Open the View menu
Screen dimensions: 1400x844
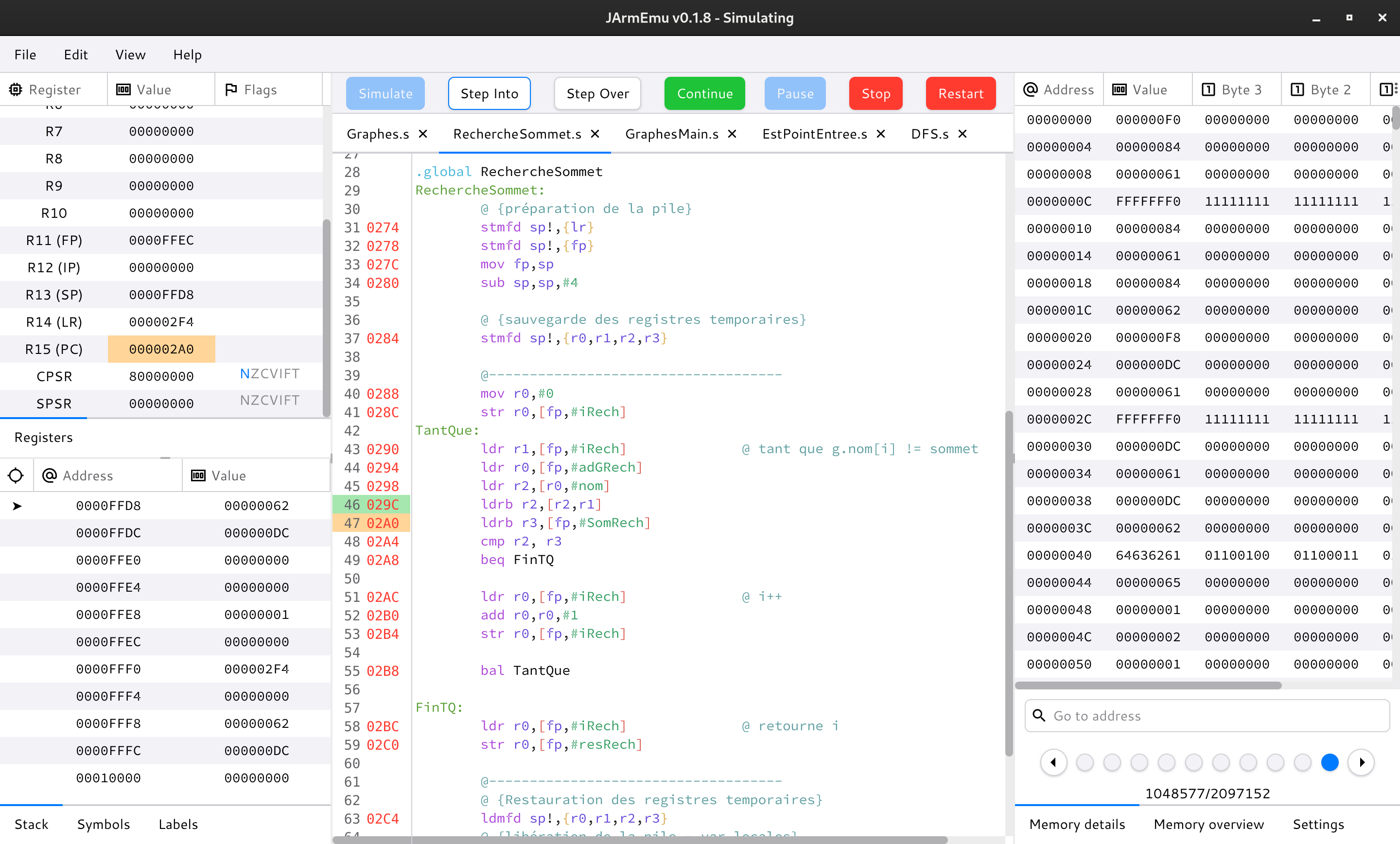130,54
